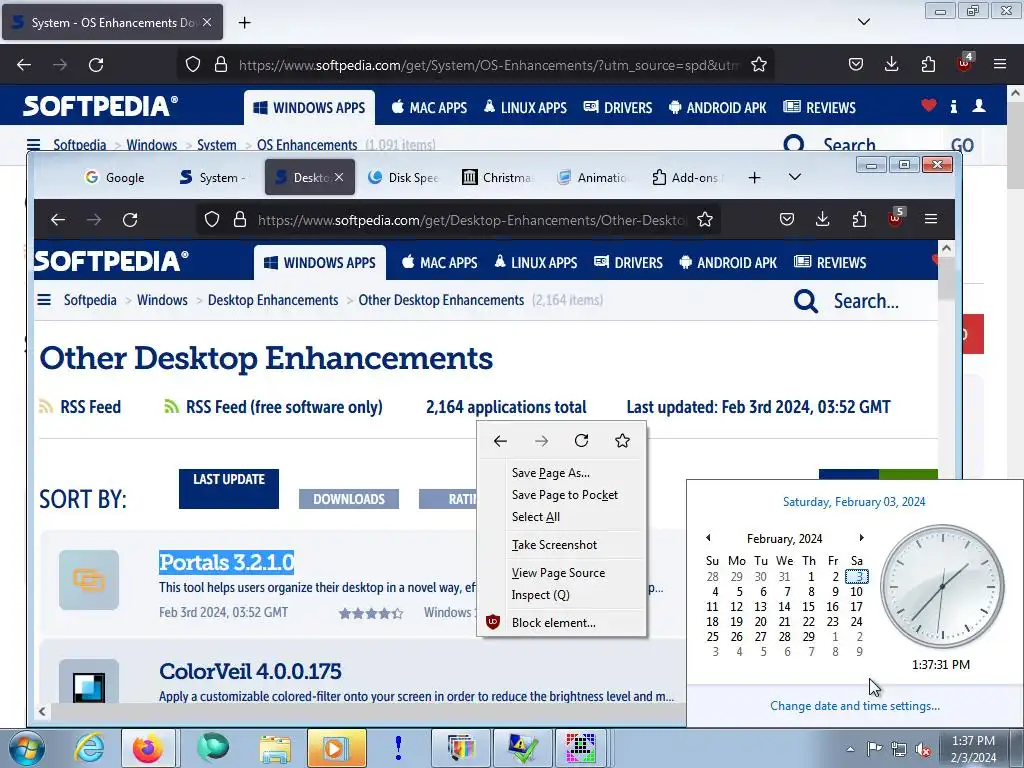Image resolution: width=1024 pixels, height=768 pixels.
Task: Open Portals 3.2.1.0 listing
Action: (226, 562)
